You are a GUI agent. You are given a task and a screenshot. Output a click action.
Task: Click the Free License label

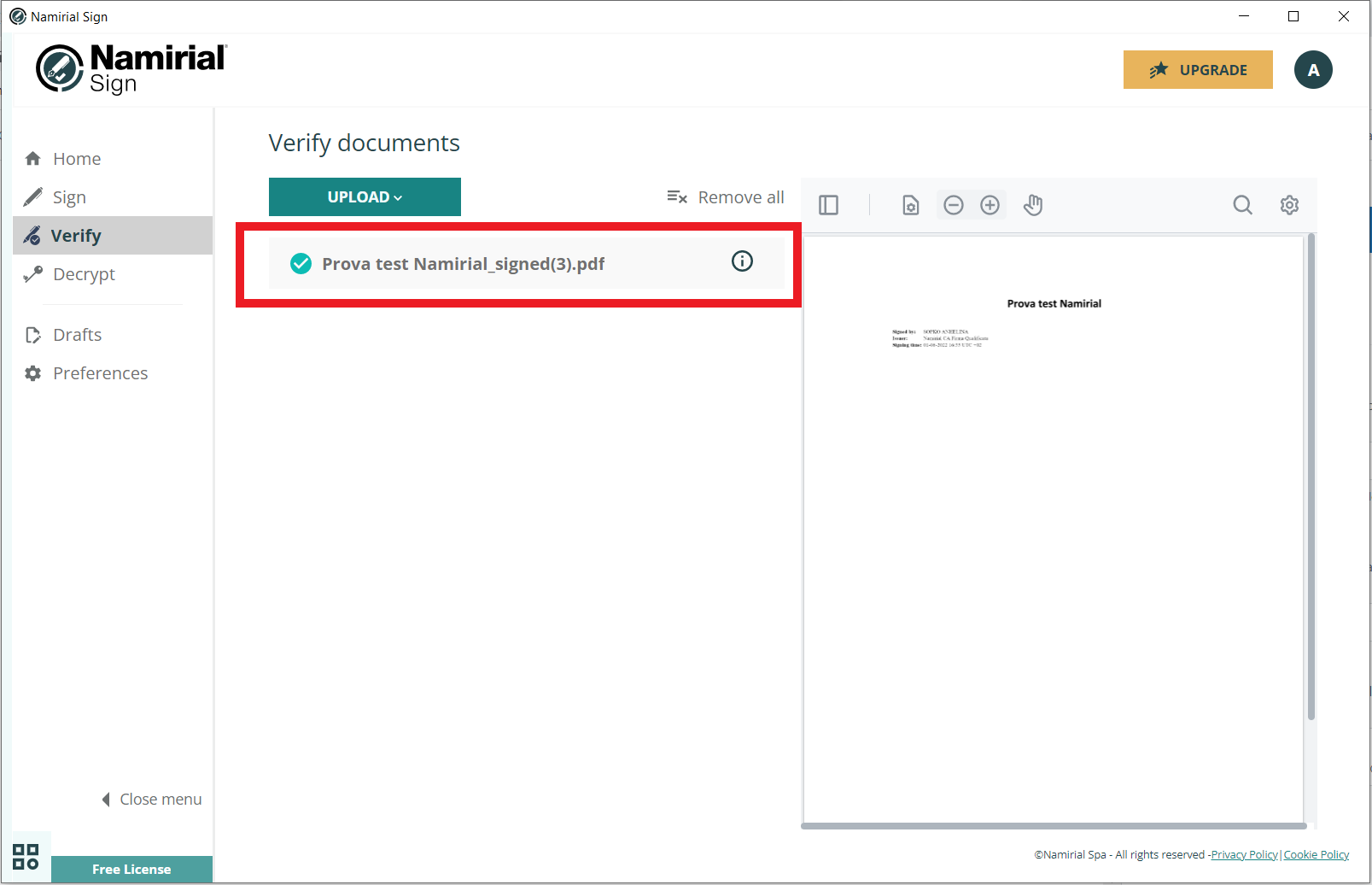coord(131,869)
